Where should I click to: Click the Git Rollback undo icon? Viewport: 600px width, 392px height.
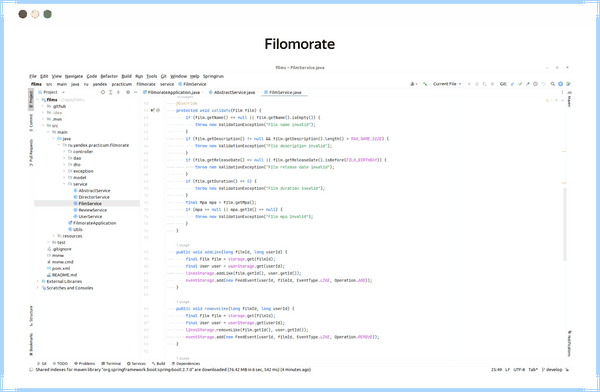[x=543, y=84]
